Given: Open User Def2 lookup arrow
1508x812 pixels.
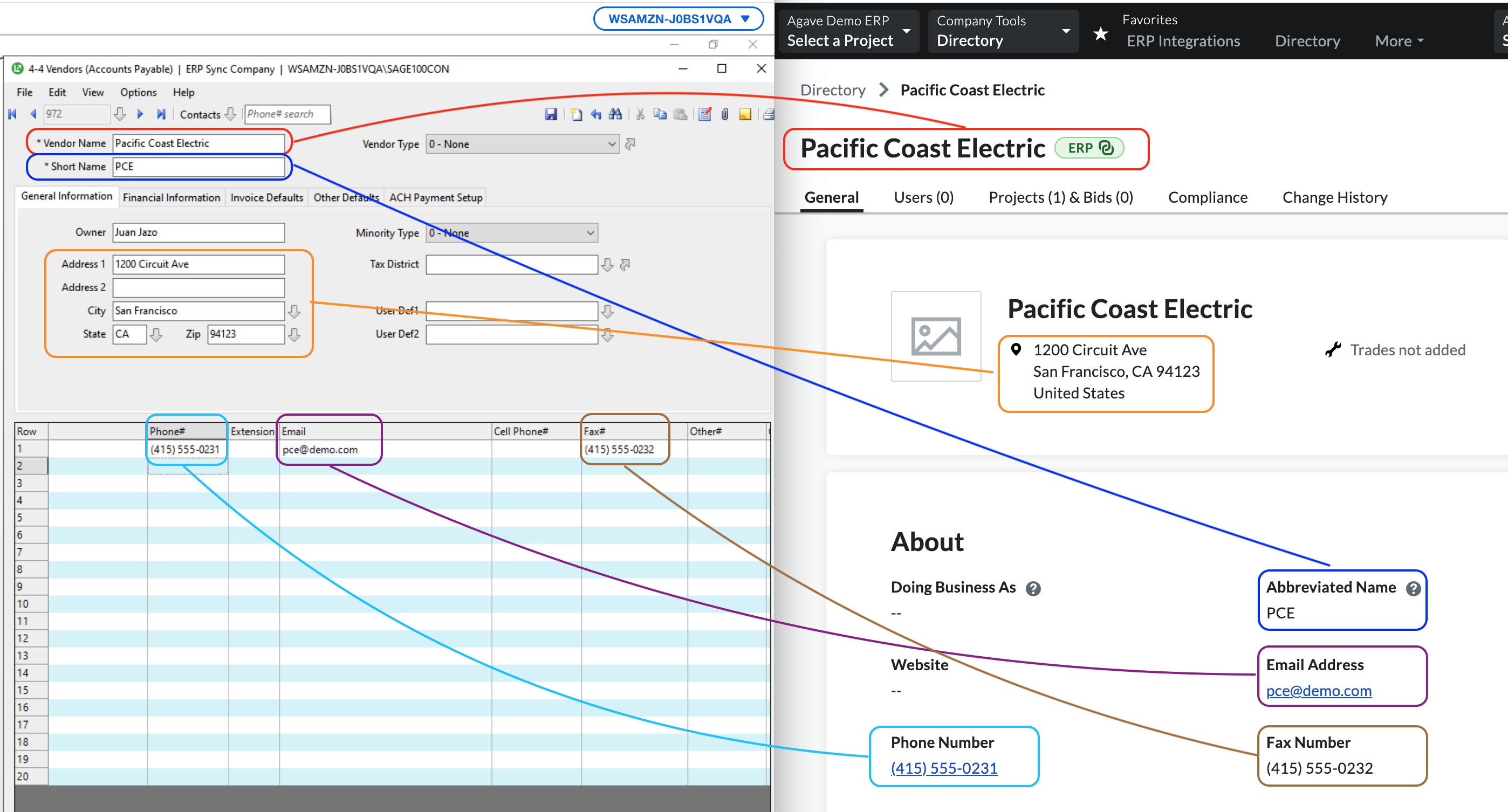Looking at the screenshot, I should [x=608, y=335].
